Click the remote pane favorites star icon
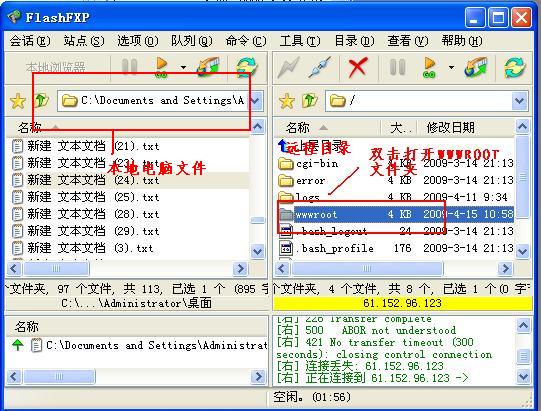The image size is (541, 411). tap(287, 101)
